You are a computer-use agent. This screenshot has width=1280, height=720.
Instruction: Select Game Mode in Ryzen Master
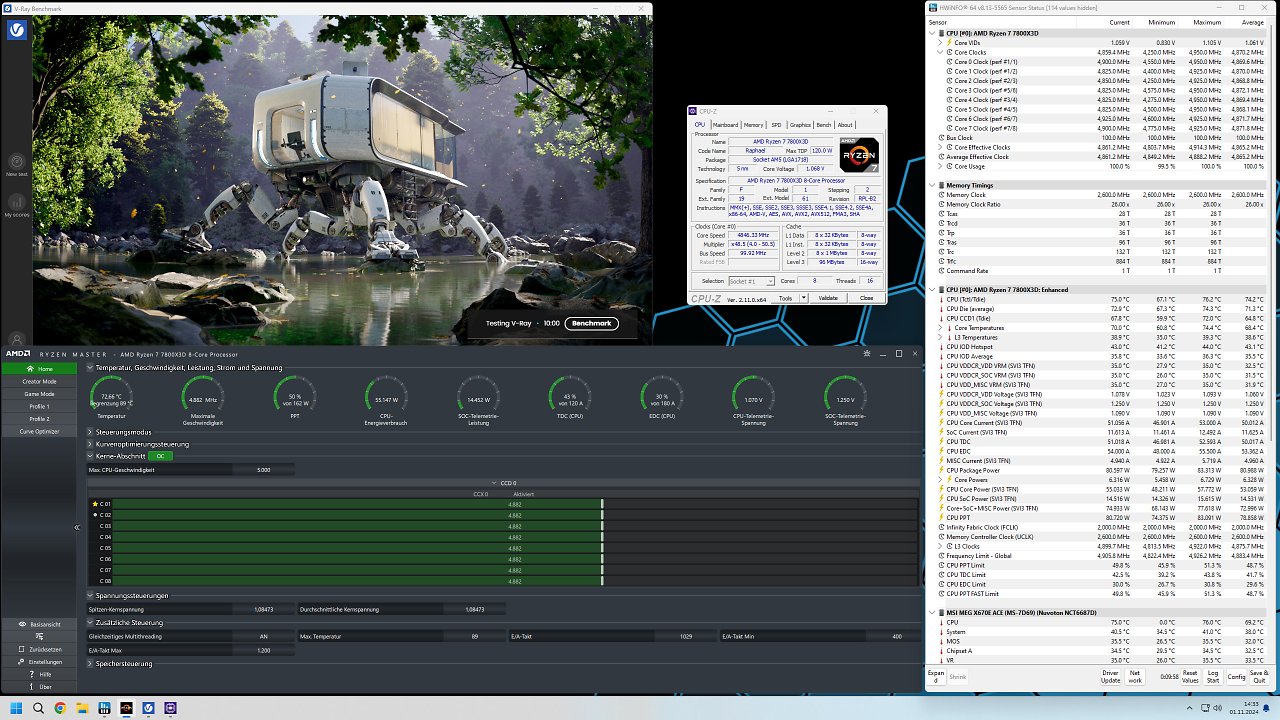[40, 394]
